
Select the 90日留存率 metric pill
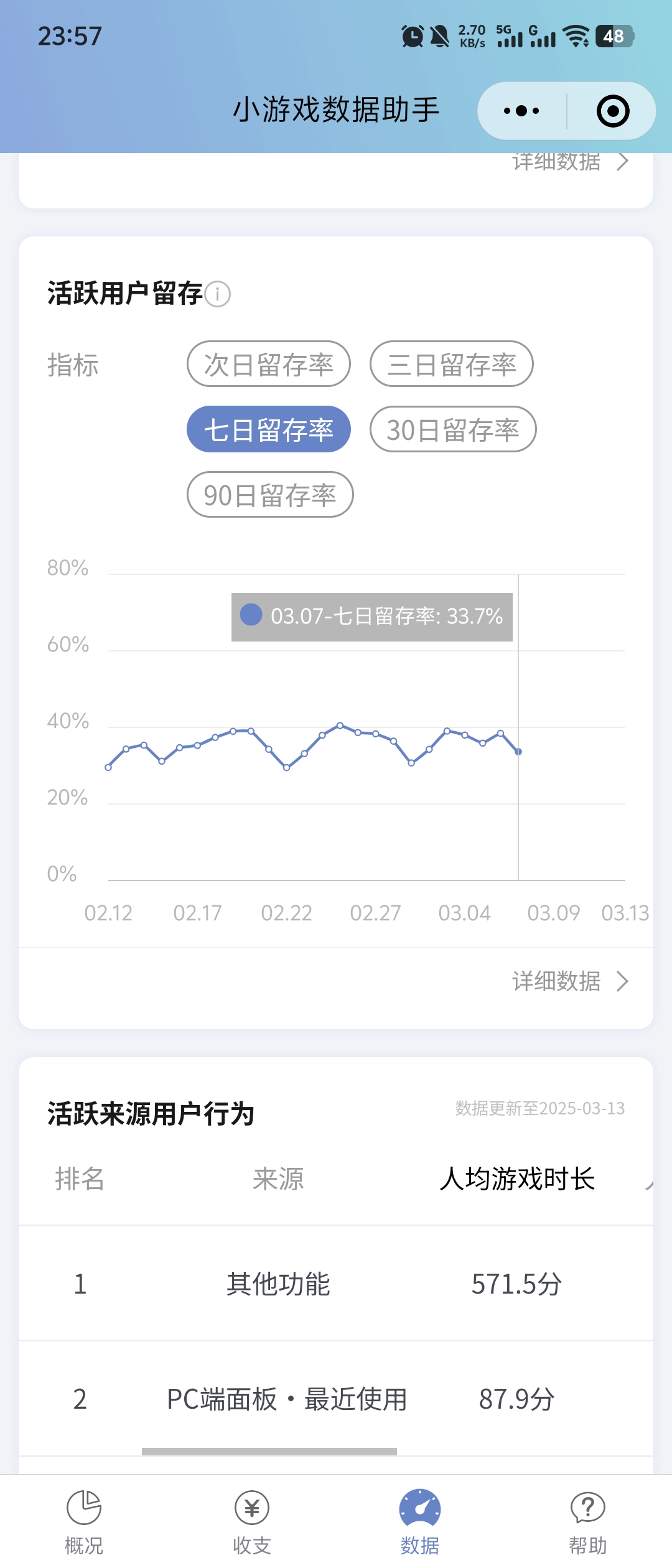click(x=270, y=495)
